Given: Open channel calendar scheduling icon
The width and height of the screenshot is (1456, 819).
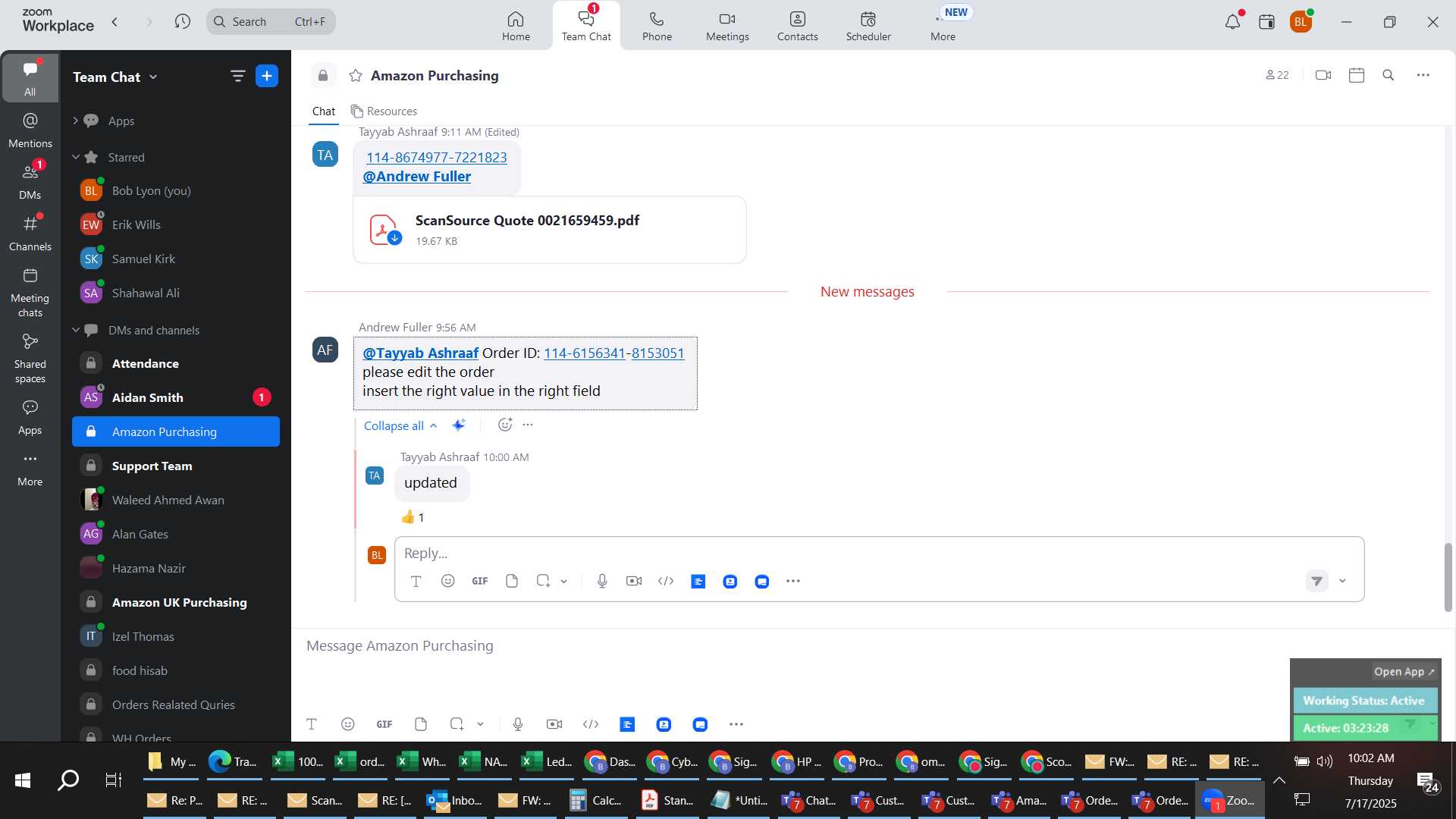Looking at the screenshot, I should click(1357, 75).
